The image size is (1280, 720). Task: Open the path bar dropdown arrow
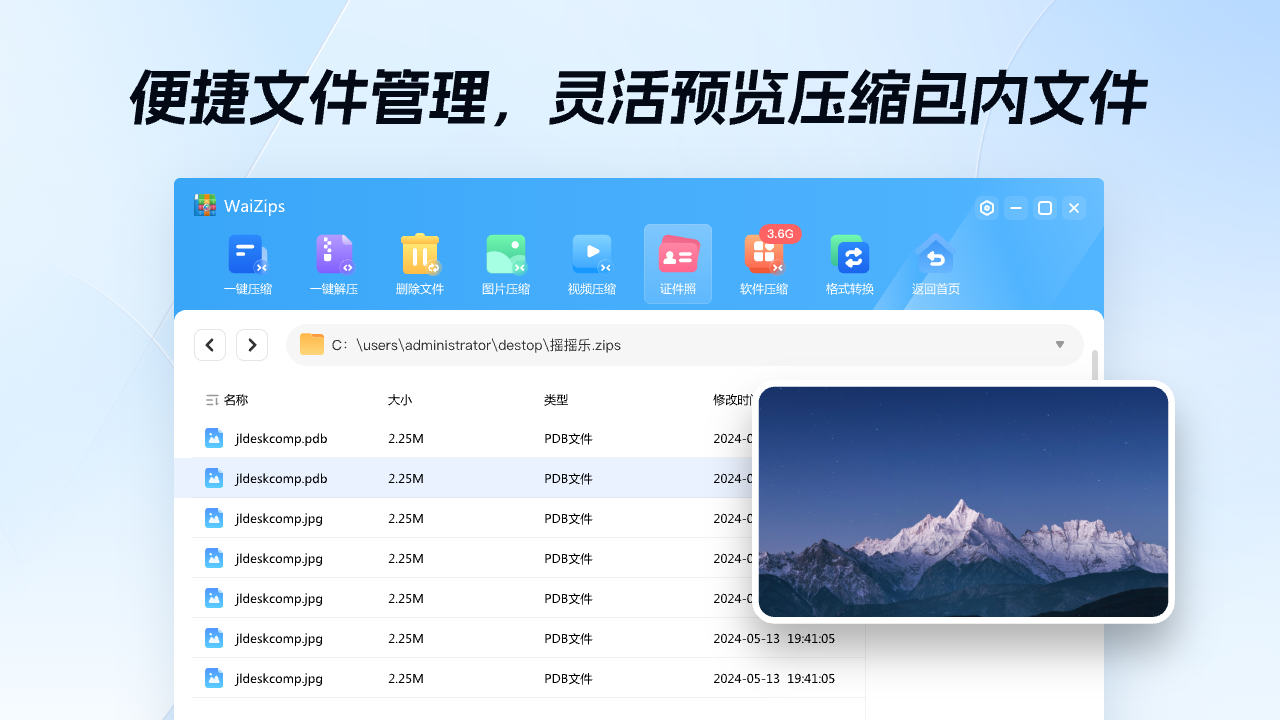1059,344
